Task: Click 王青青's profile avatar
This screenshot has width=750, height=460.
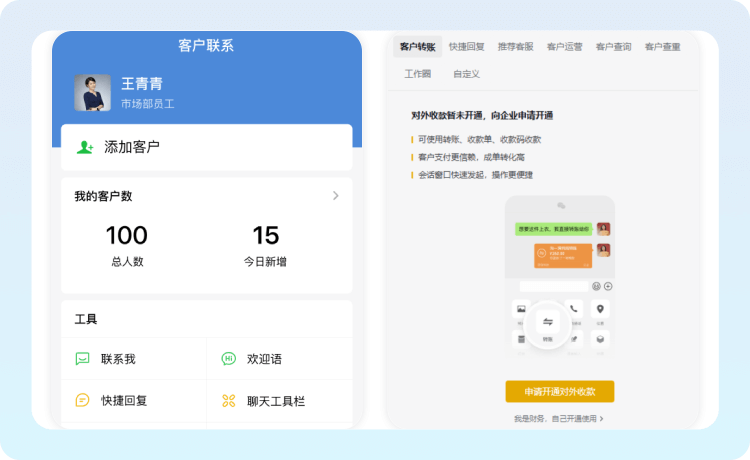Action: point(92,93)
